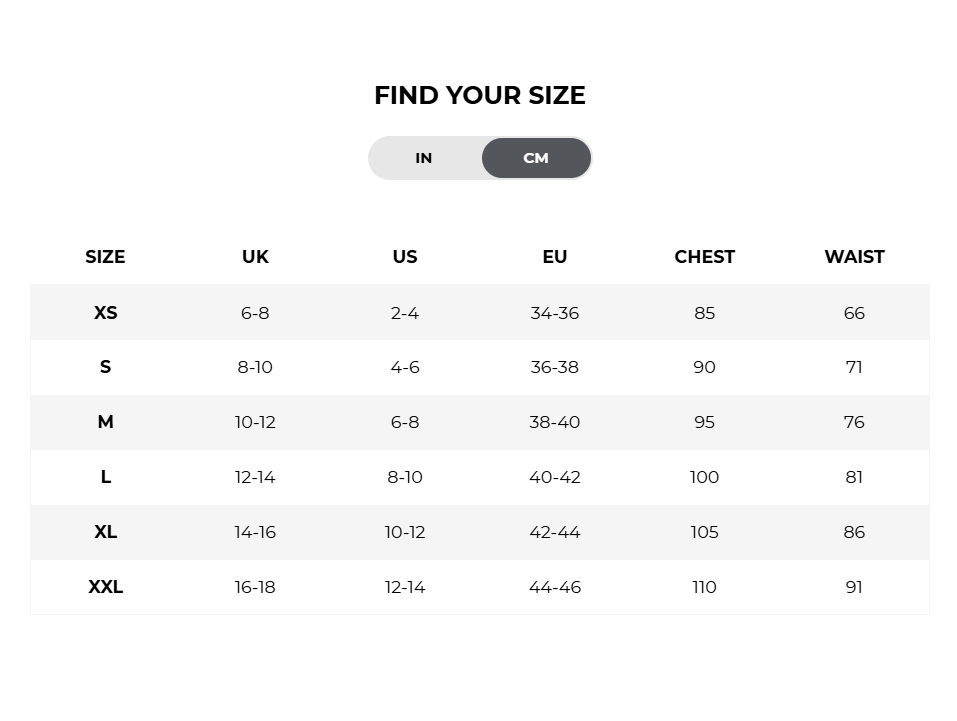Select the L size row label
Image resolution: width=957 pixels, height=721 pixels.
coord(106,477)
